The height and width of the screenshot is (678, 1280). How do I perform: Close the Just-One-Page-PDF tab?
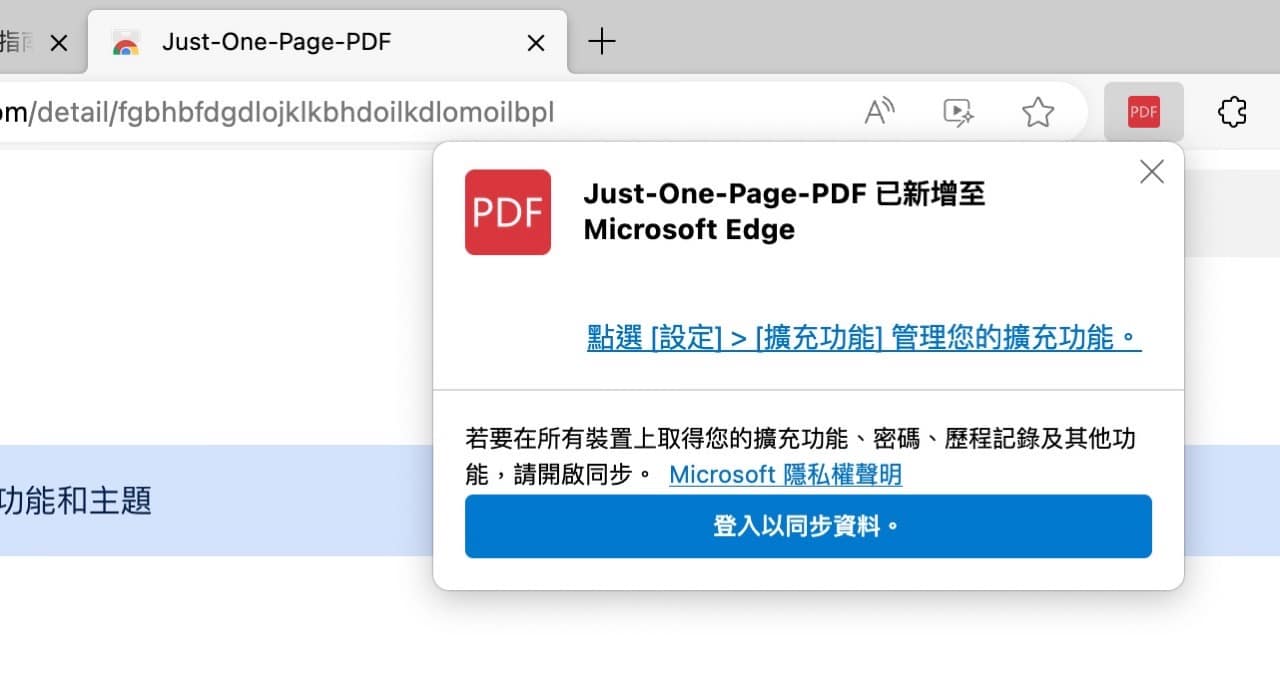[x=536, y=43]
